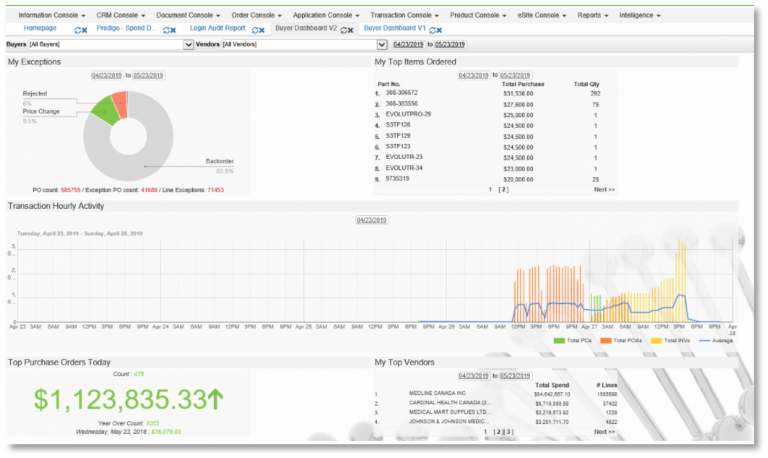Click the green Price Change pie slice
The height and width of the screenshot is (458, 768).
[107, 111]
